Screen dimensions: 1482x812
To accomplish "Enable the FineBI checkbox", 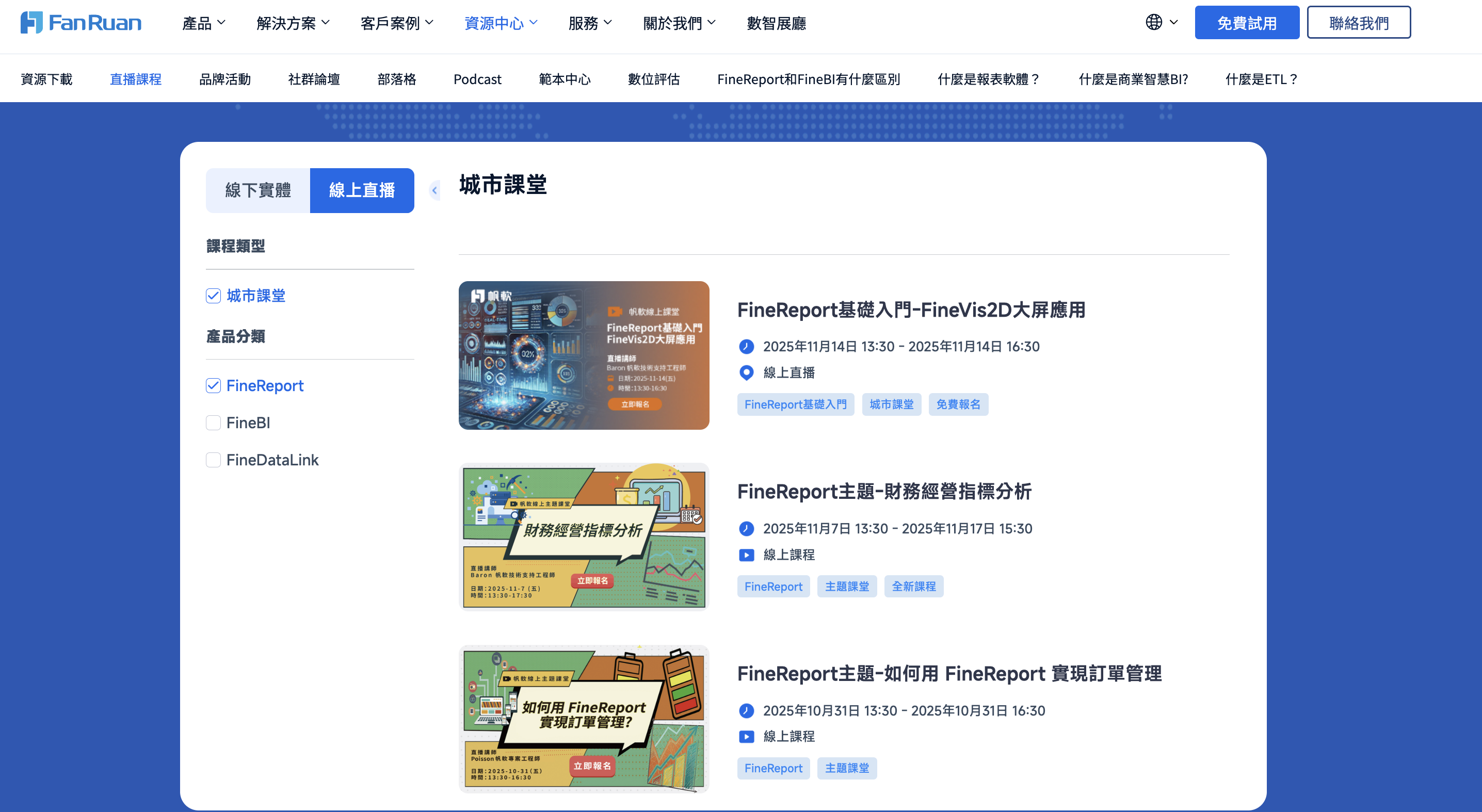I will 214,423.
